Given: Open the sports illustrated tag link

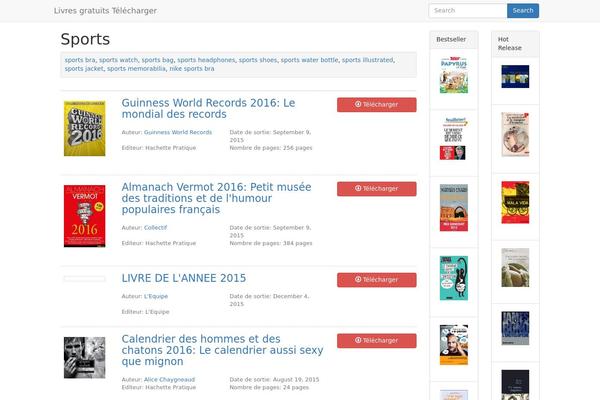Looking at the screenshot, I should 367,60.
